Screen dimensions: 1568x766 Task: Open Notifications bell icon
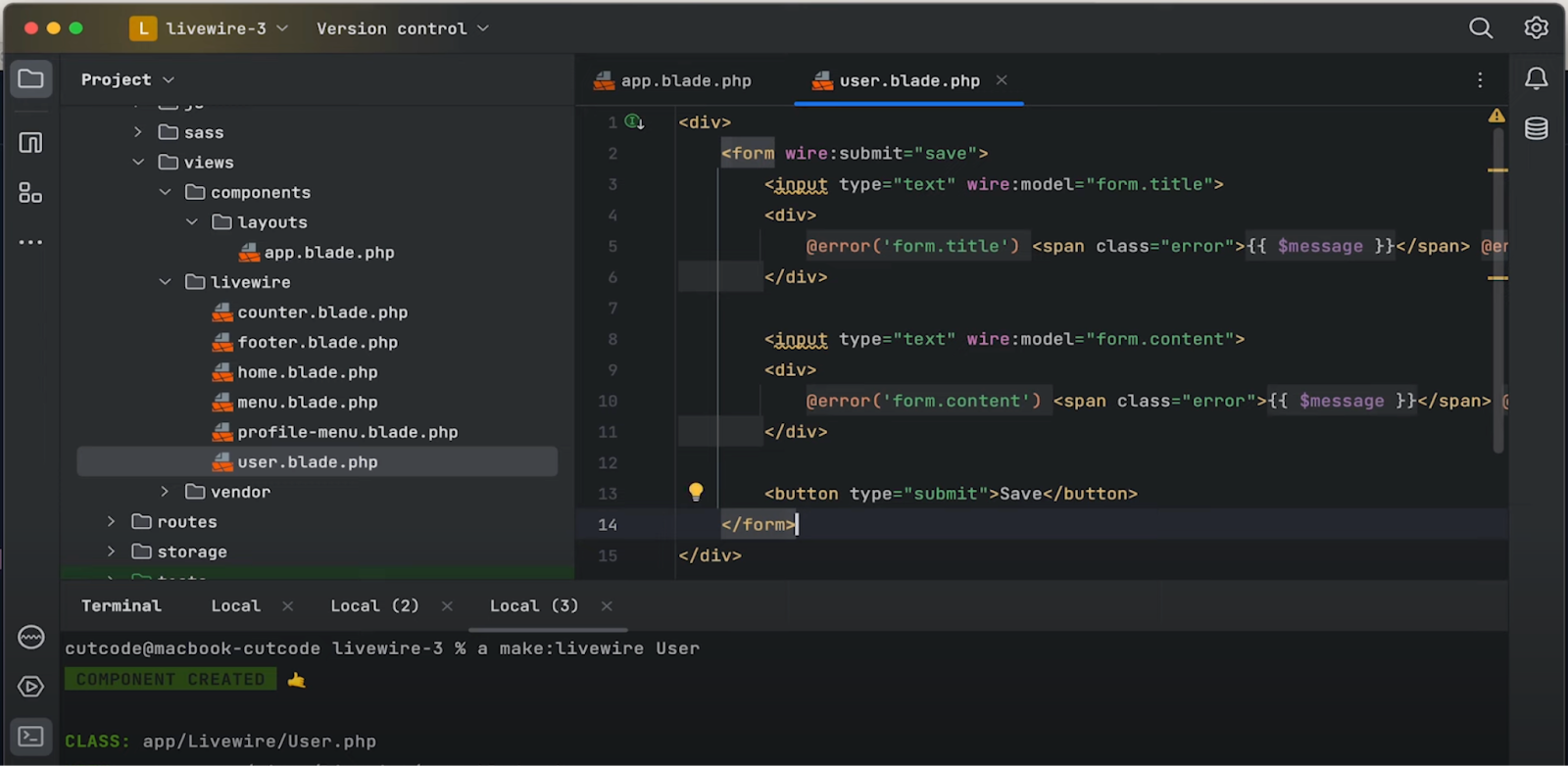[x=1536, y=79]
